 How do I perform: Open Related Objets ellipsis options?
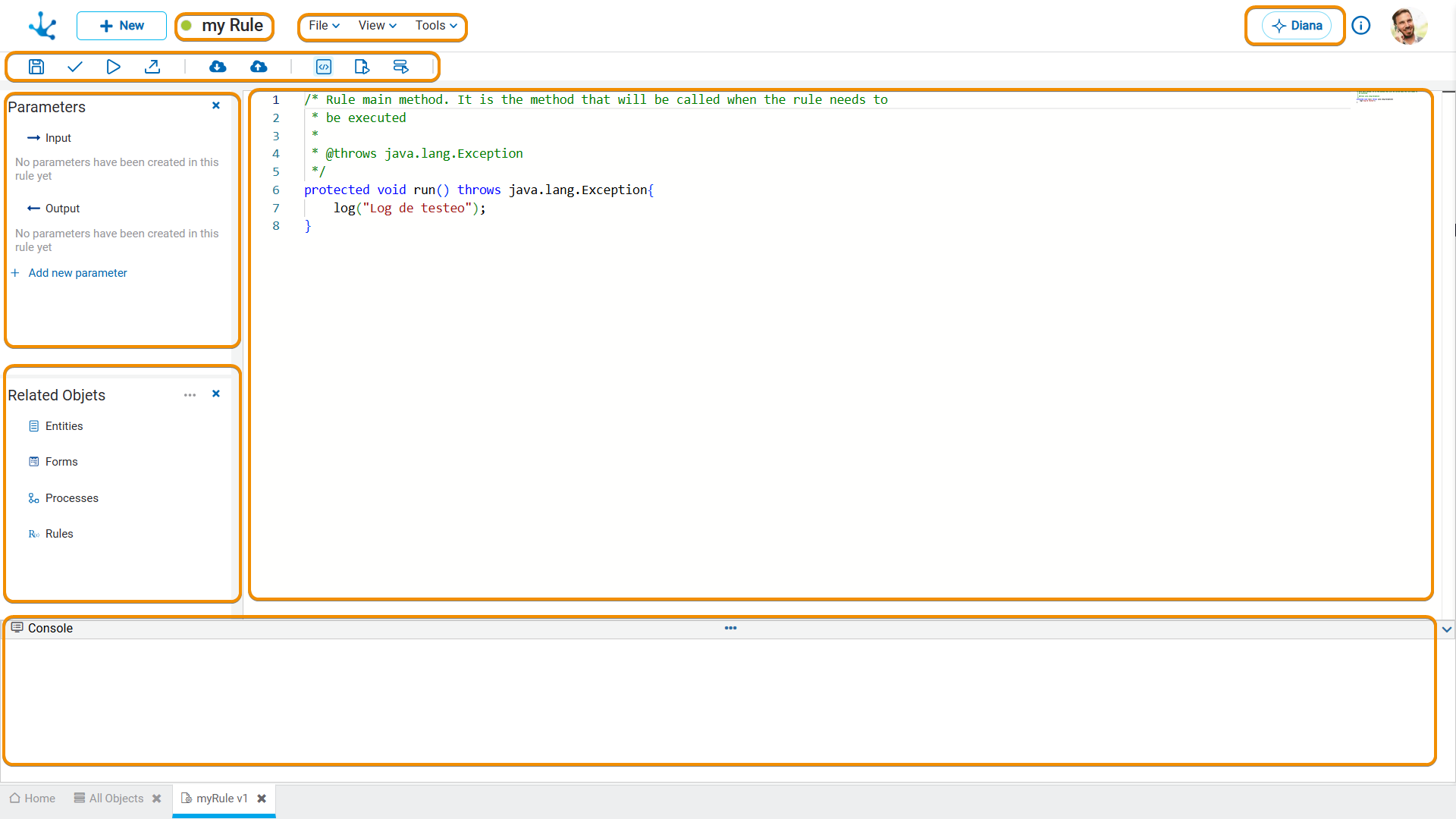point(190,395)
